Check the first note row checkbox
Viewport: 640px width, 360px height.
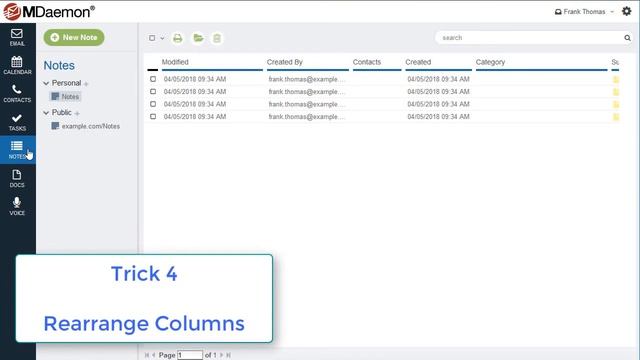(153, 79)
